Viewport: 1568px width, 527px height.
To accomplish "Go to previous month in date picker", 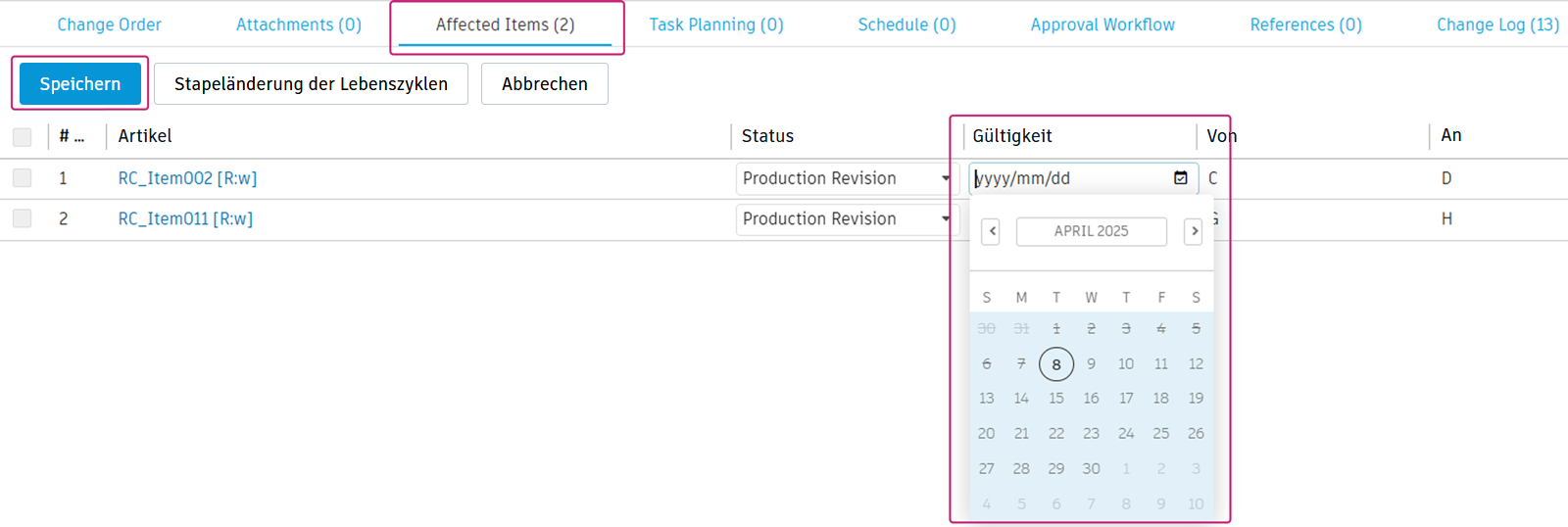I will (x=991, y=231).
